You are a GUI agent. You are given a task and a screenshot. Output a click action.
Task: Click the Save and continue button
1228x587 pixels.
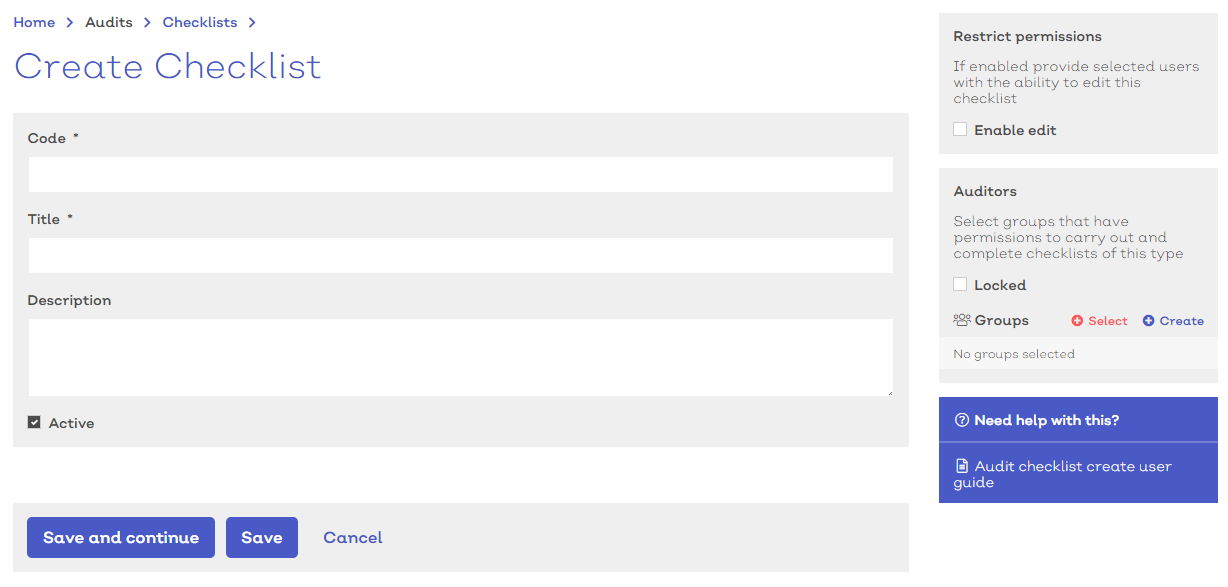[x=121, y=537]
